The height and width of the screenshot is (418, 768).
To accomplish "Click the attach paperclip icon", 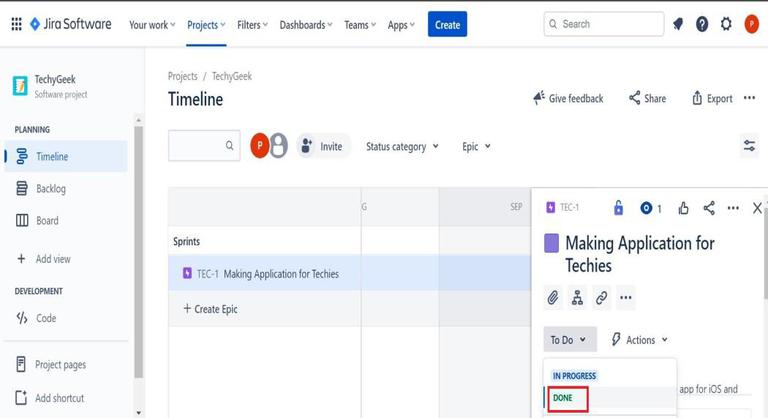I will 553,297.
